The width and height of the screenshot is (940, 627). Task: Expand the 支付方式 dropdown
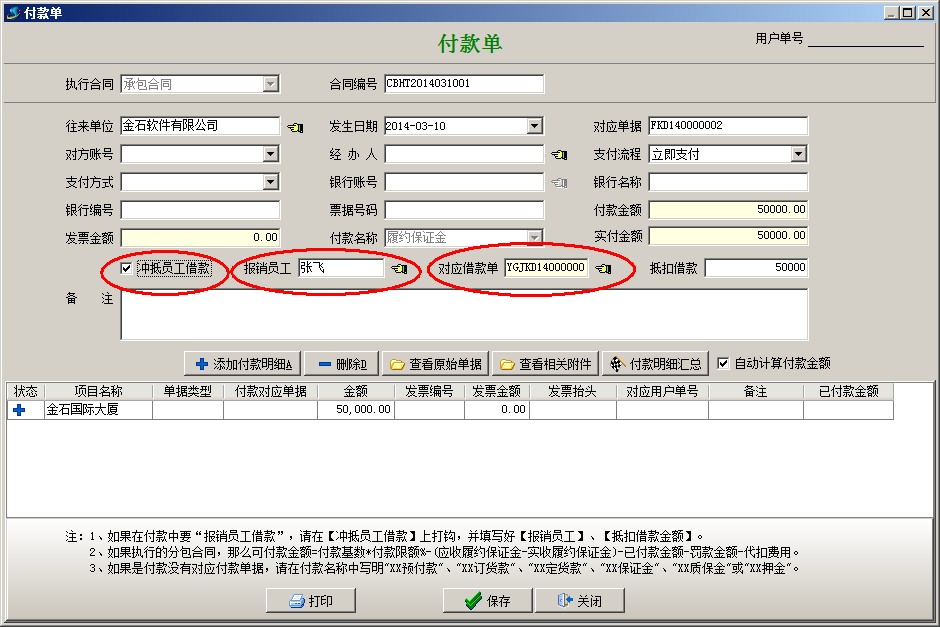coord(270,182)
